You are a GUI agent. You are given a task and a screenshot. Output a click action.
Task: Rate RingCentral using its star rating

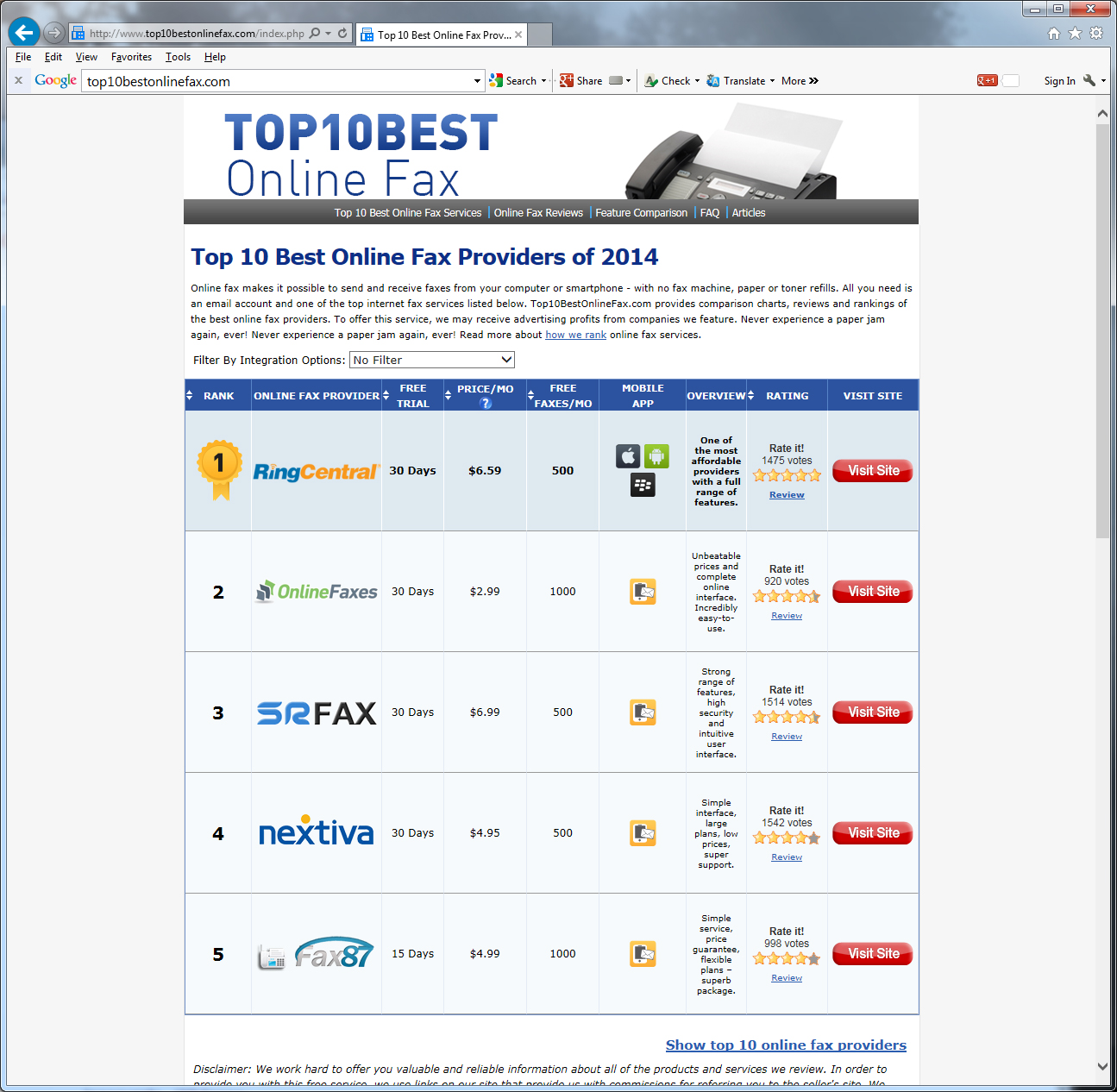click(x=787, y=475)
